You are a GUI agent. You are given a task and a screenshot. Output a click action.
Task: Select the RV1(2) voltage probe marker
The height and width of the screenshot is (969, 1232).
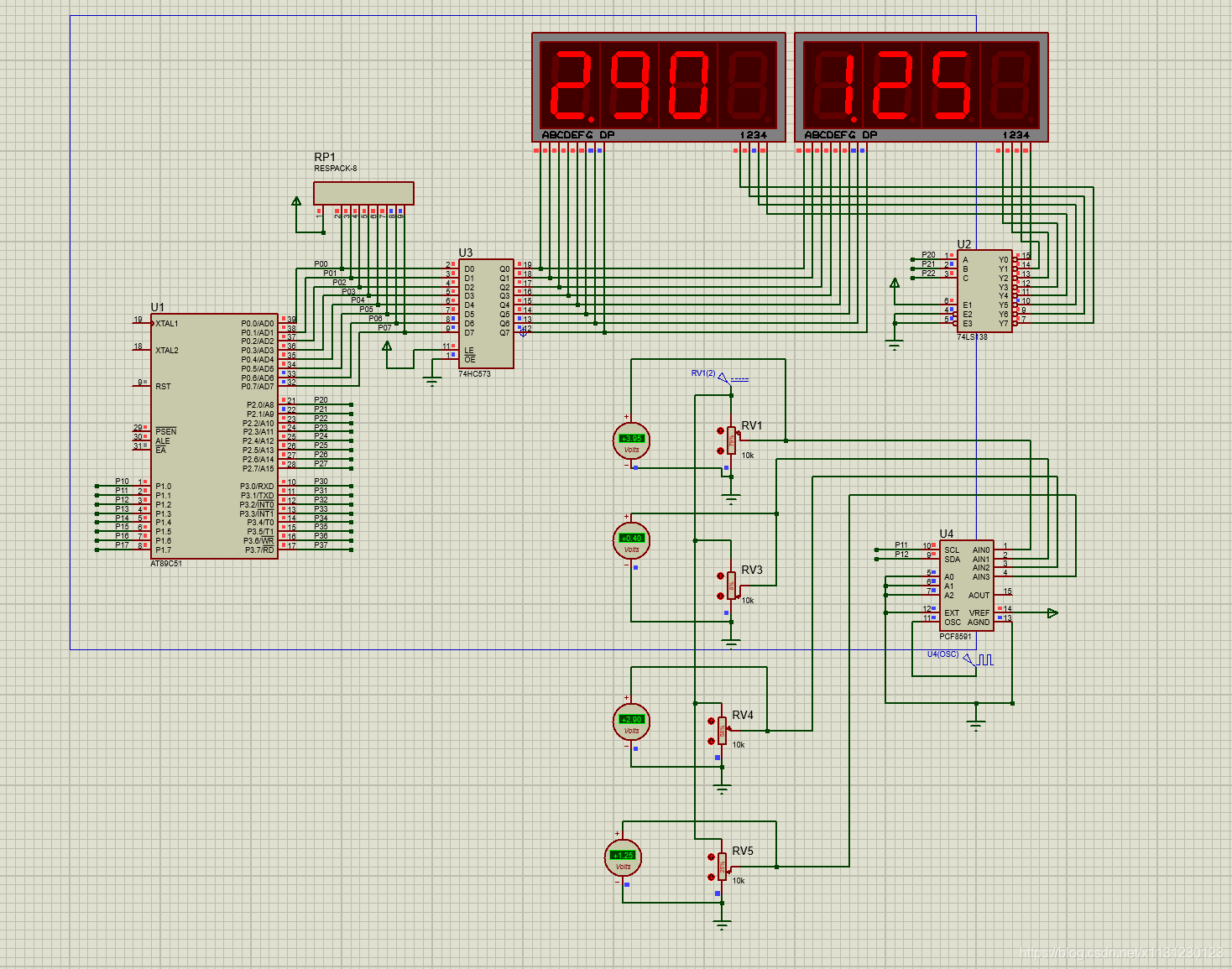pyautogui.click(x=720, y=376)
